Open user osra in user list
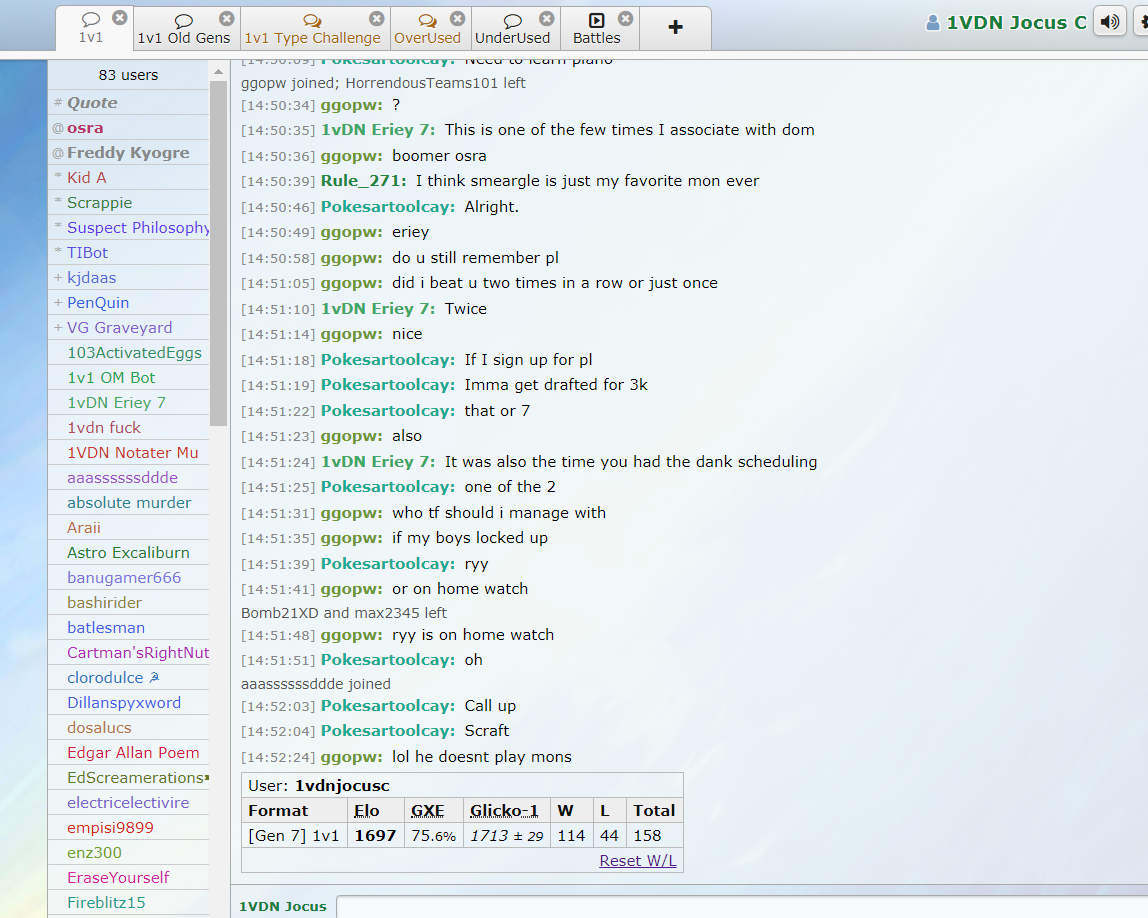The height and width of the screenshot is (918, 1148). [x=129, y=127]
